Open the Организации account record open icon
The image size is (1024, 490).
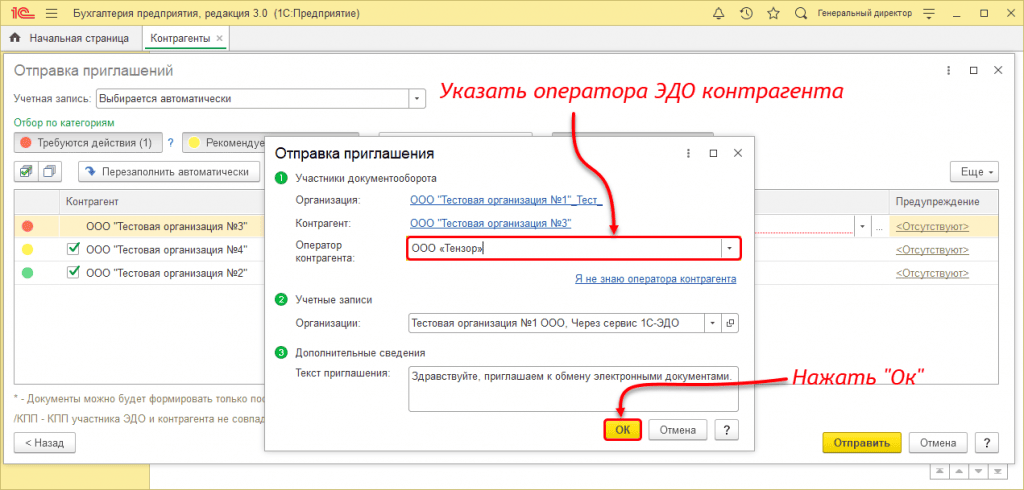[x=730, y=323]
